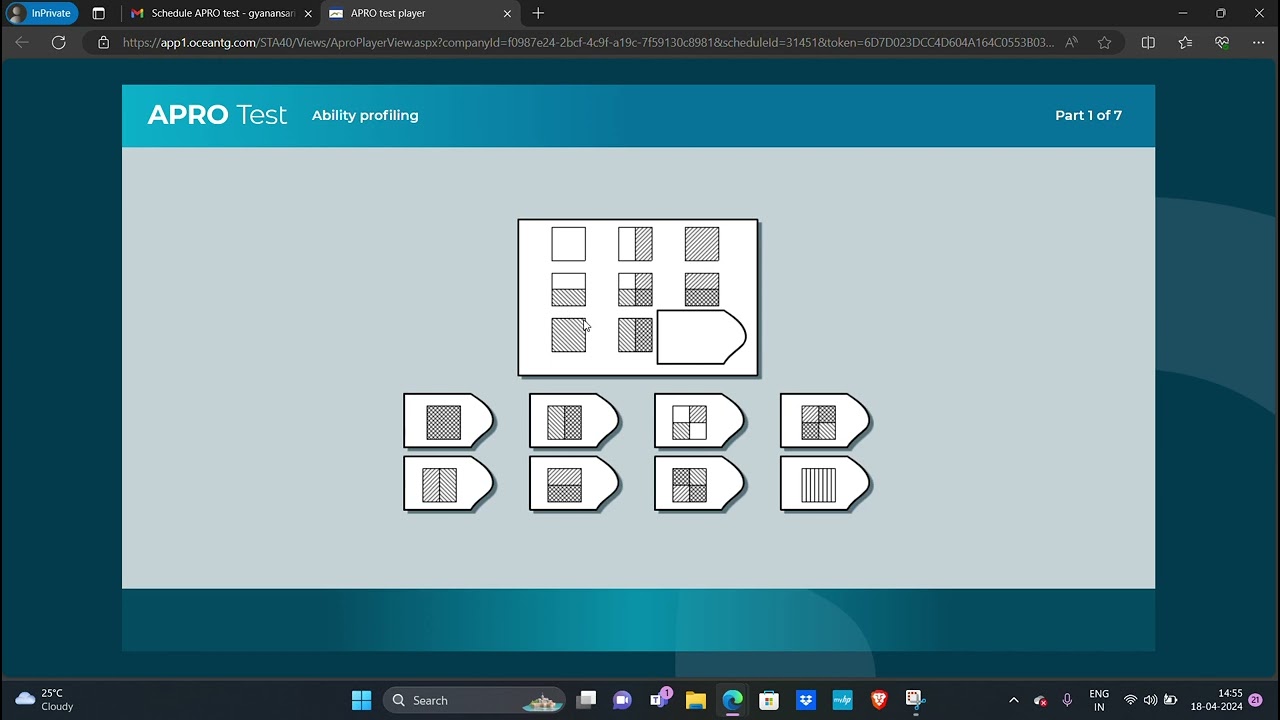
Task: Switch to Schedule APRO test Gmail tab
Action: point(220,13)
